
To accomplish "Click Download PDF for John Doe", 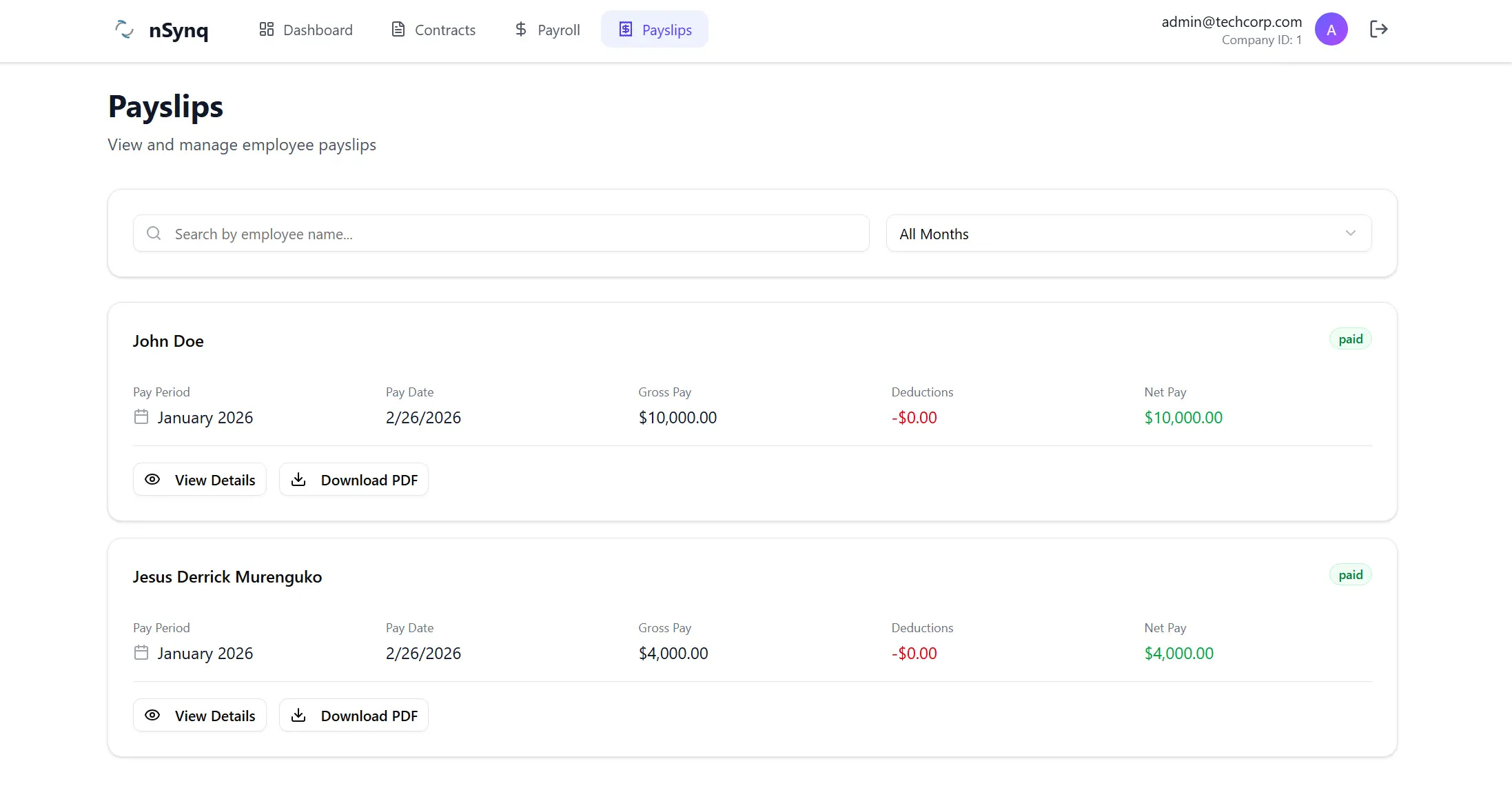I will coord(354,479).
